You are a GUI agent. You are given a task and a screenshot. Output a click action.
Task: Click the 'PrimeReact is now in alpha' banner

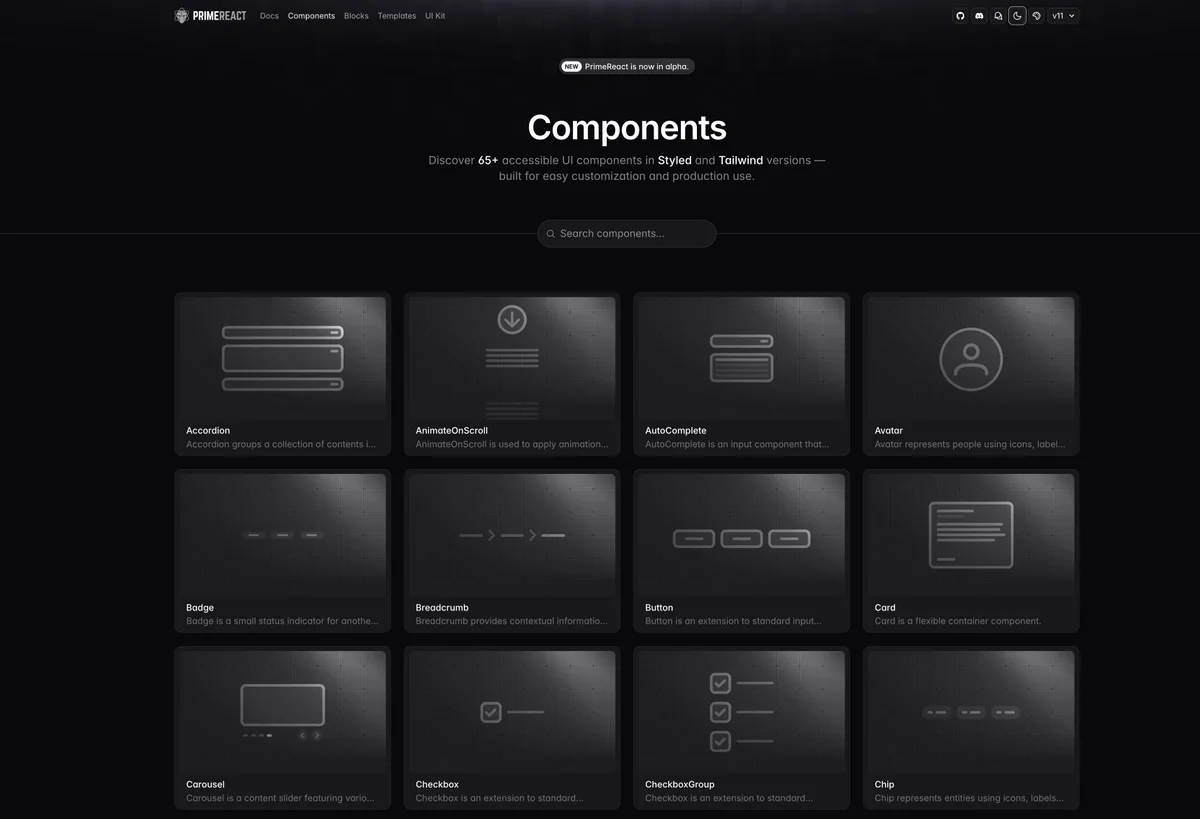[627, 66]
